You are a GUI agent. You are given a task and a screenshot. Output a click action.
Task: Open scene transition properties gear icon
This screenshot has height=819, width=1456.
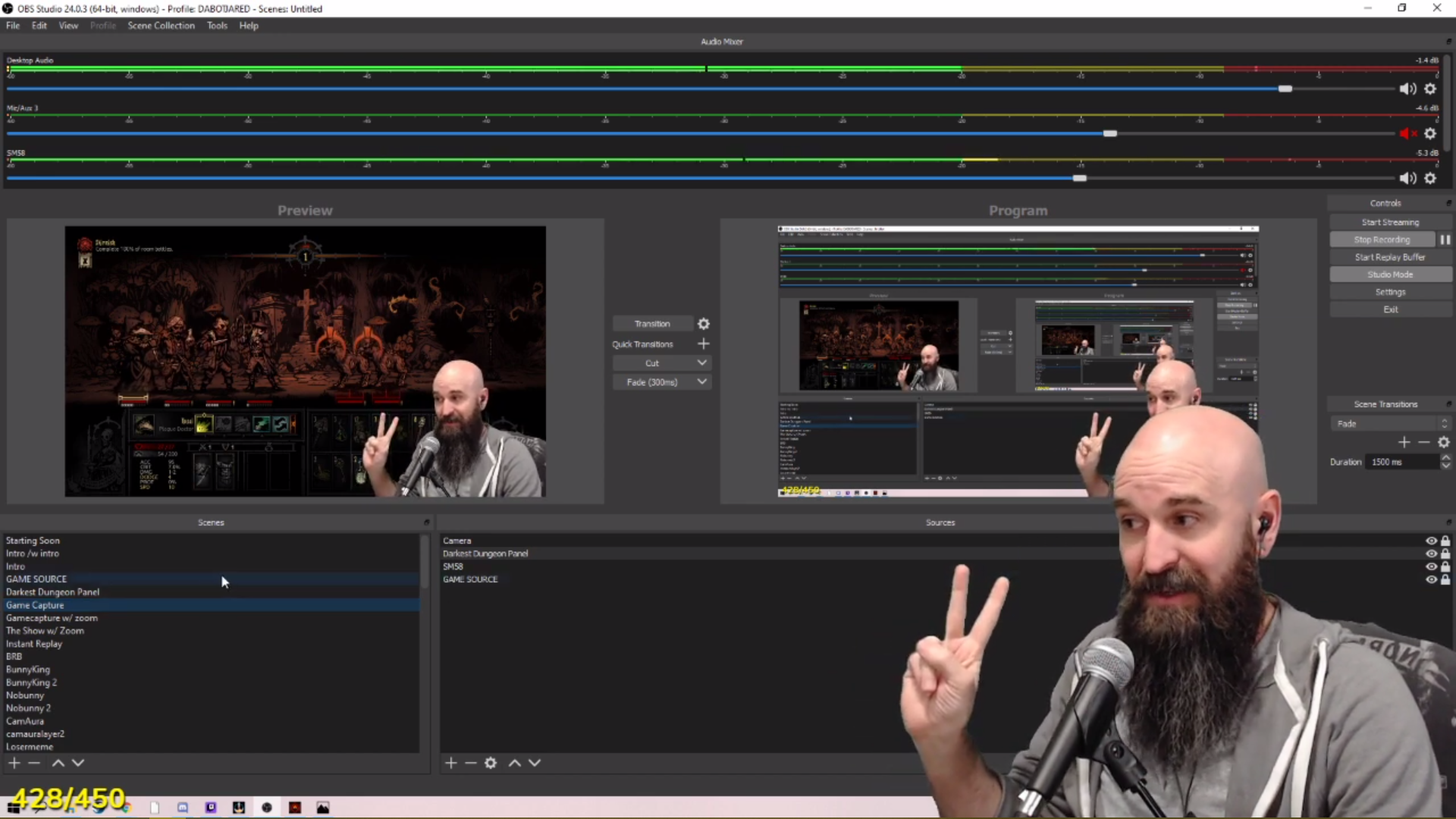1444,442
